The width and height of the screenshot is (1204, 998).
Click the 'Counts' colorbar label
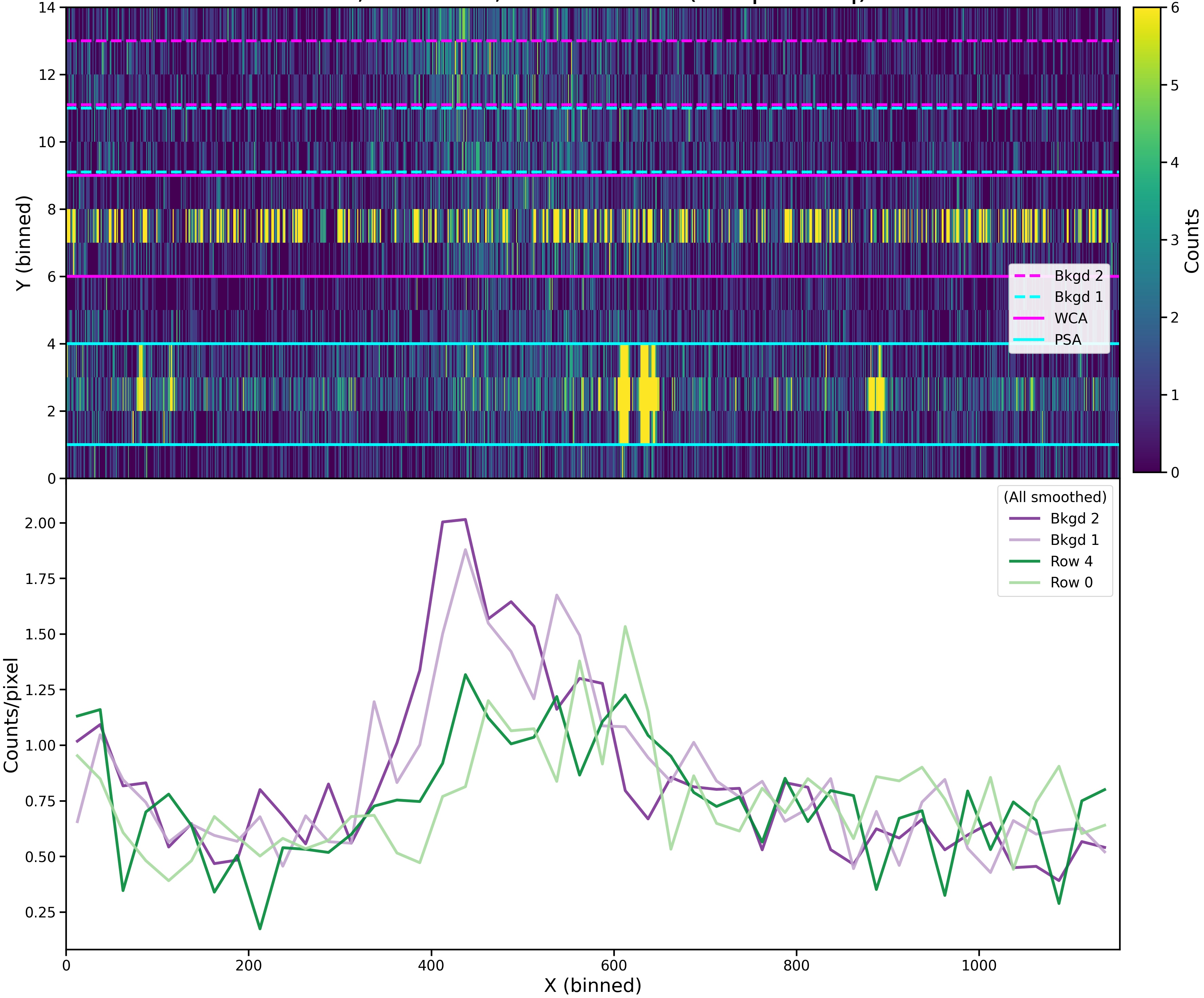[1191, 241]
